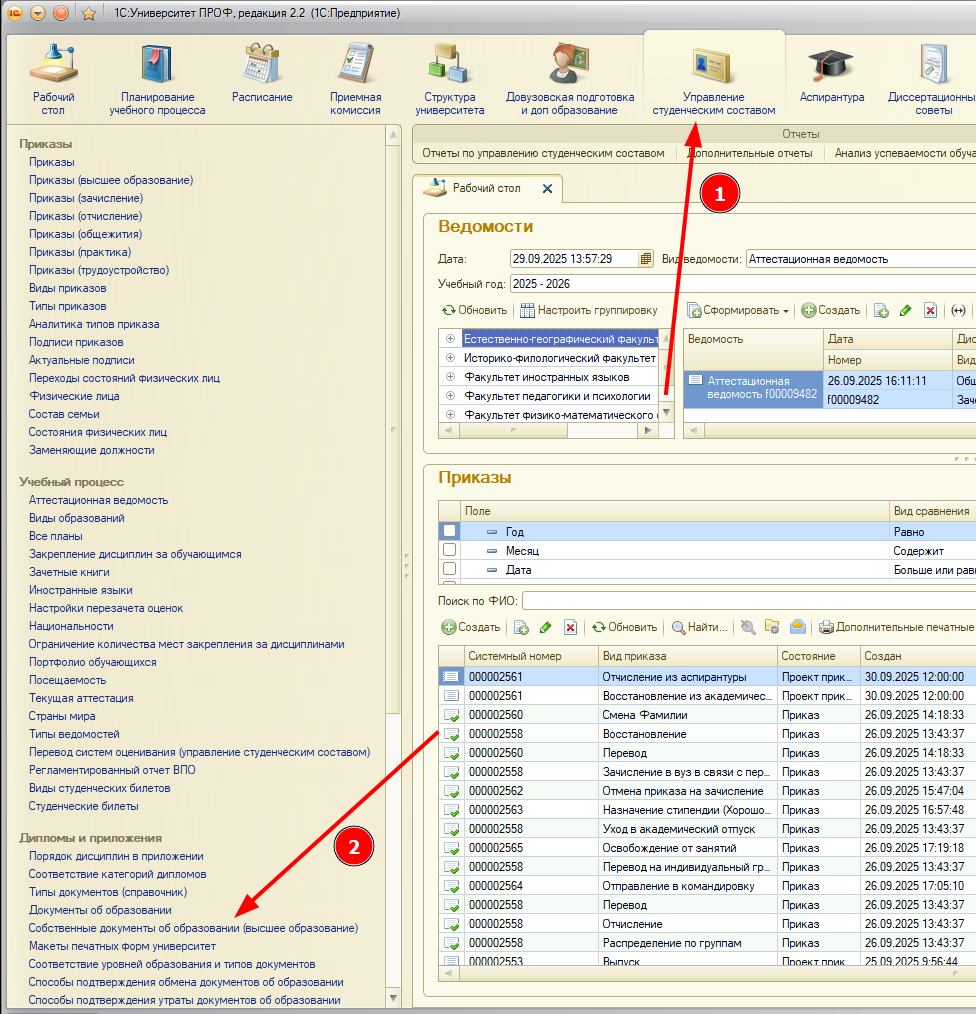This screenshot has height=1014, width=976.
Task: Open Отчеты по управлению студенческим составом
Action: [543, 153]
